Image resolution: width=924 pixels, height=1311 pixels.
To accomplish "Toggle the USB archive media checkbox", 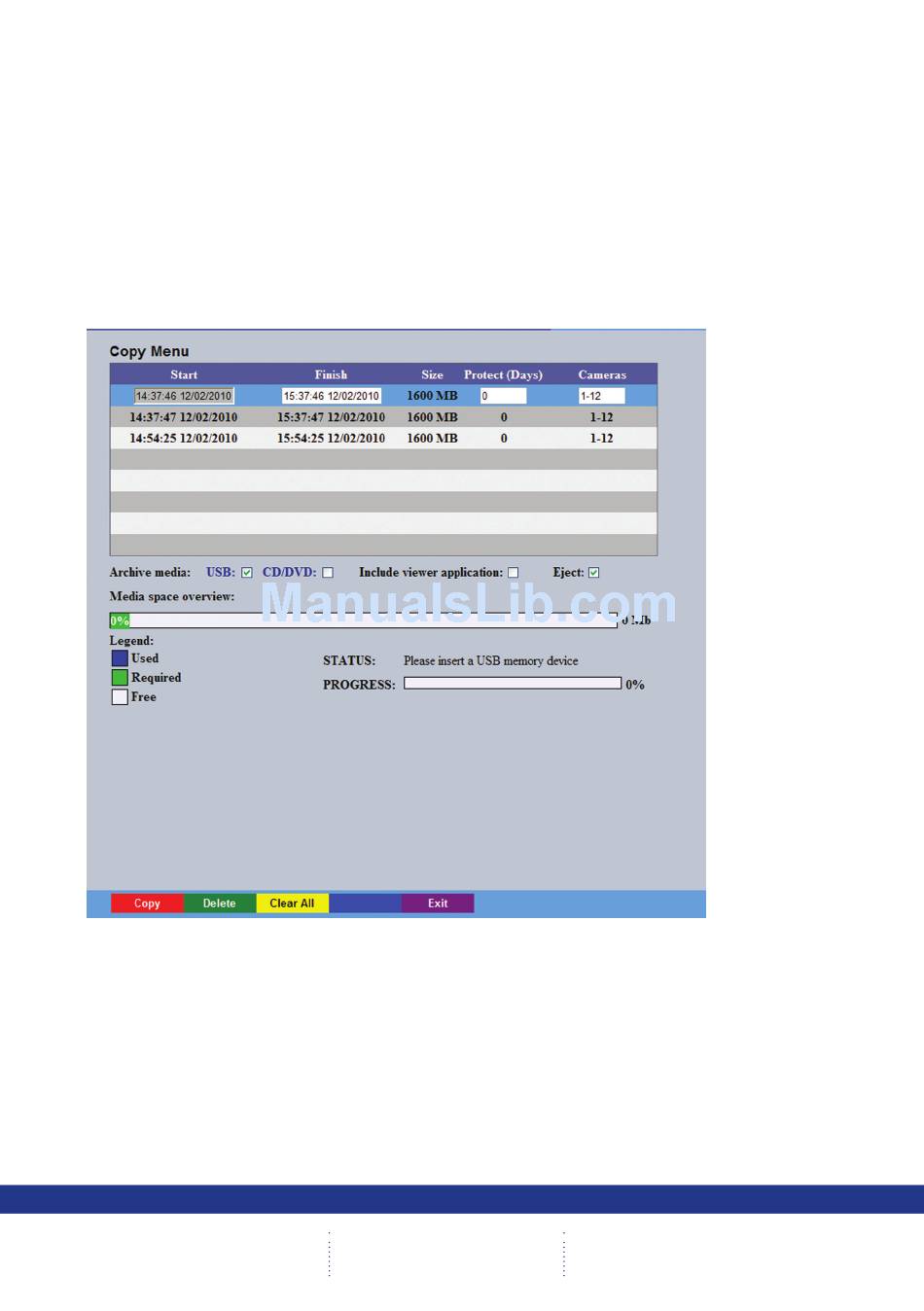I will tap(247, 573).
